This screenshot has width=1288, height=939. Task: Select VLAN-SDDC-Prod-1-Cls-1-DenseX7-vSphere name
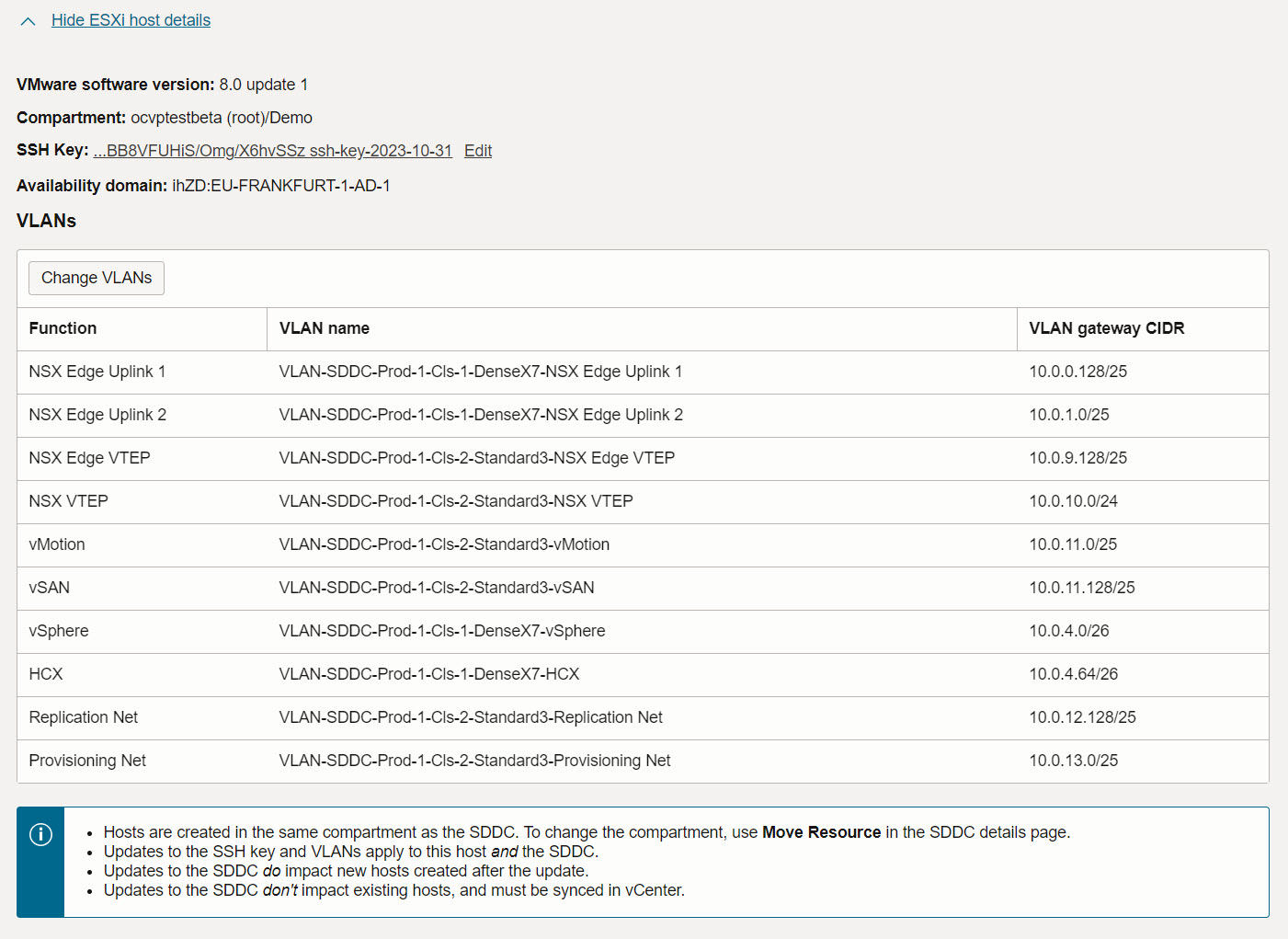click(442, 631)
